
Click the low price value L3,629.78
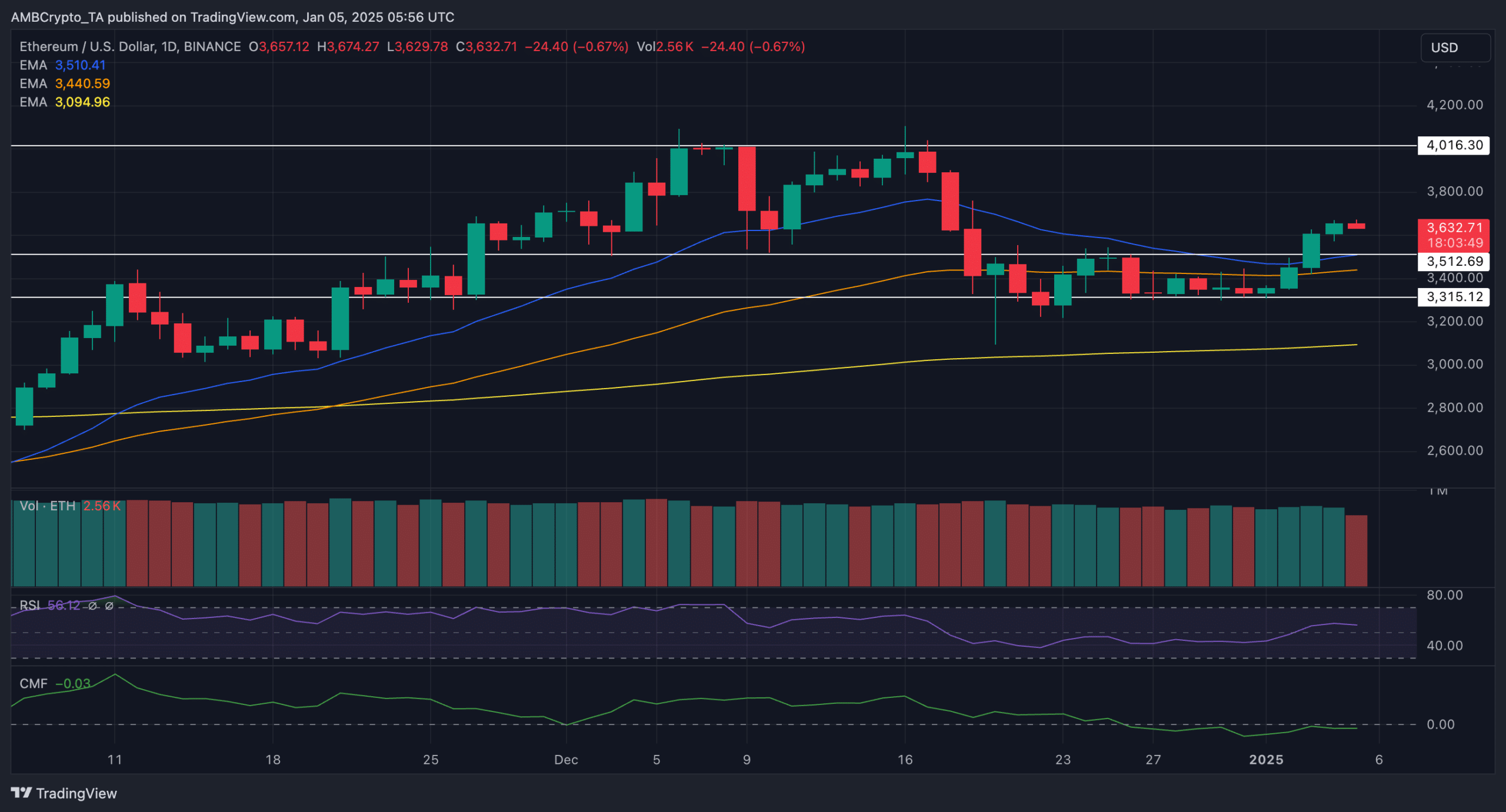(x=417, y=46)
